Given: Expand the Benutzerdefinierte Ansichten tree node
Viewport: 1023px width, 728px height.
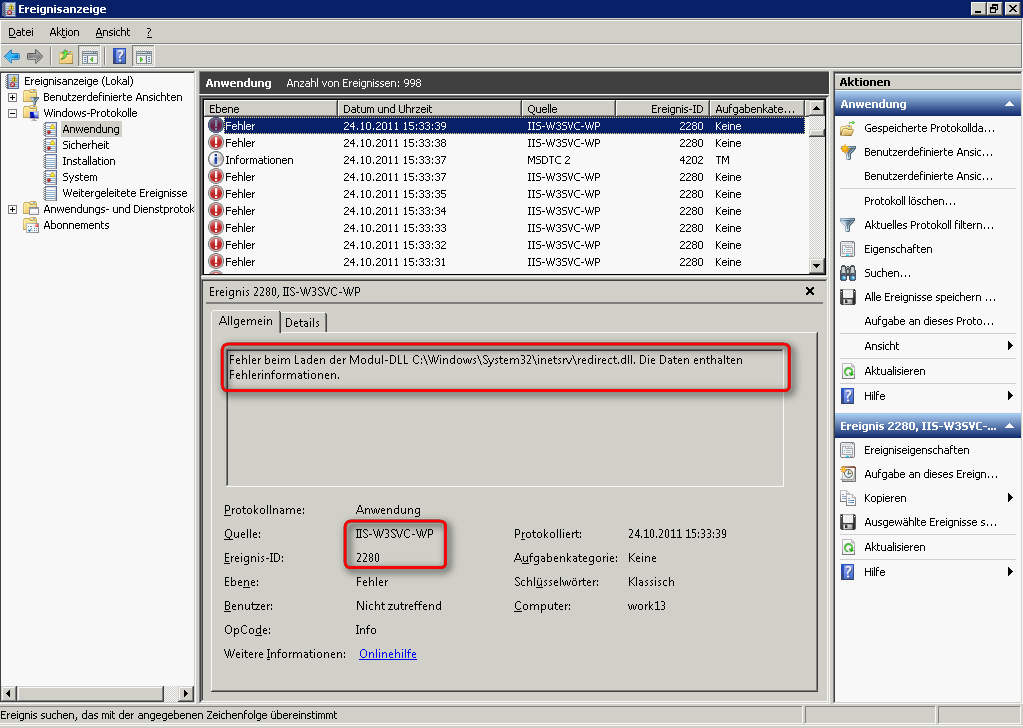Looking at the screenshot, I should (12, 97).
